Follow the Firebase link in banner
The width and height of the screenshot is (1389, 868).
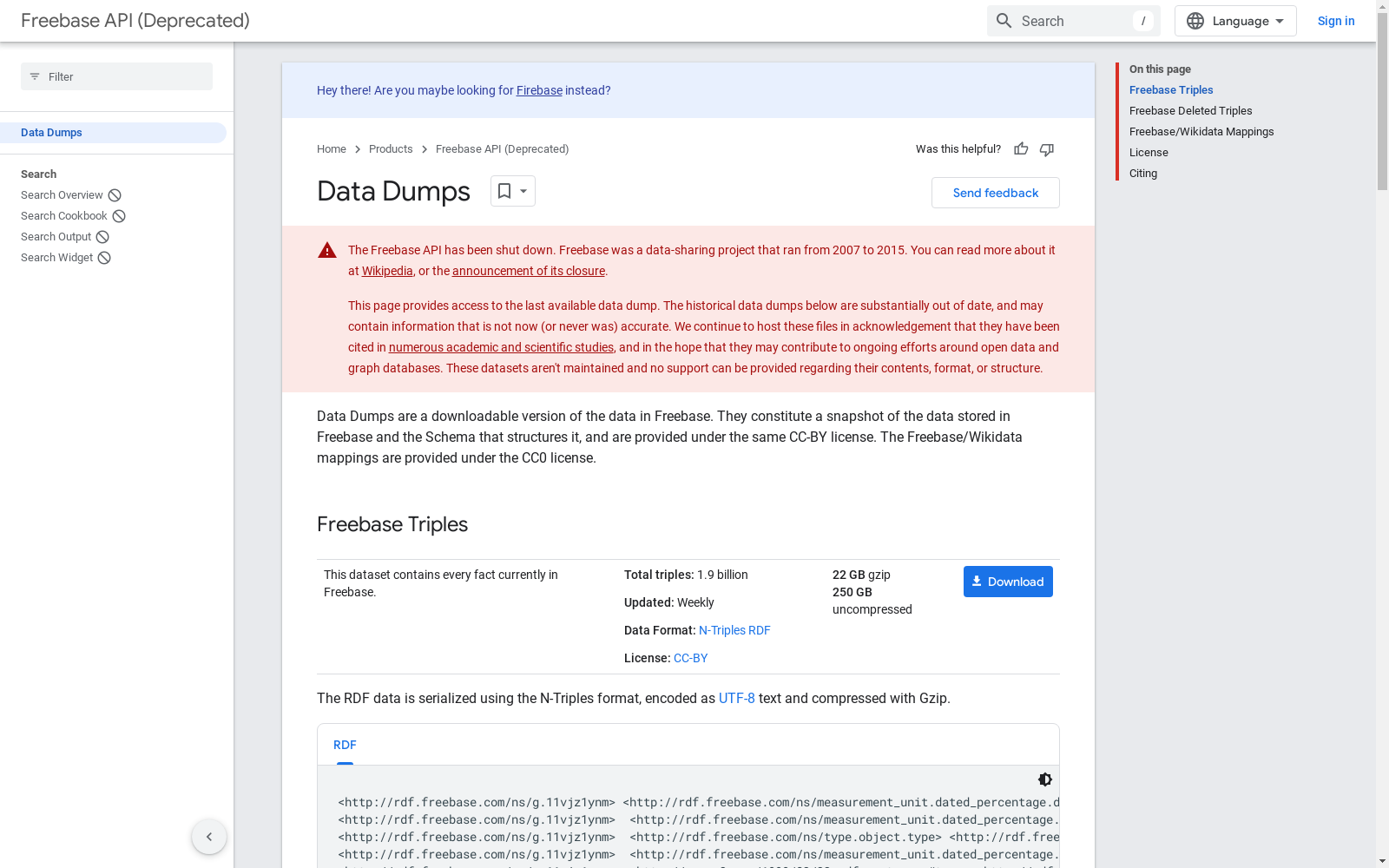point(539,90)
